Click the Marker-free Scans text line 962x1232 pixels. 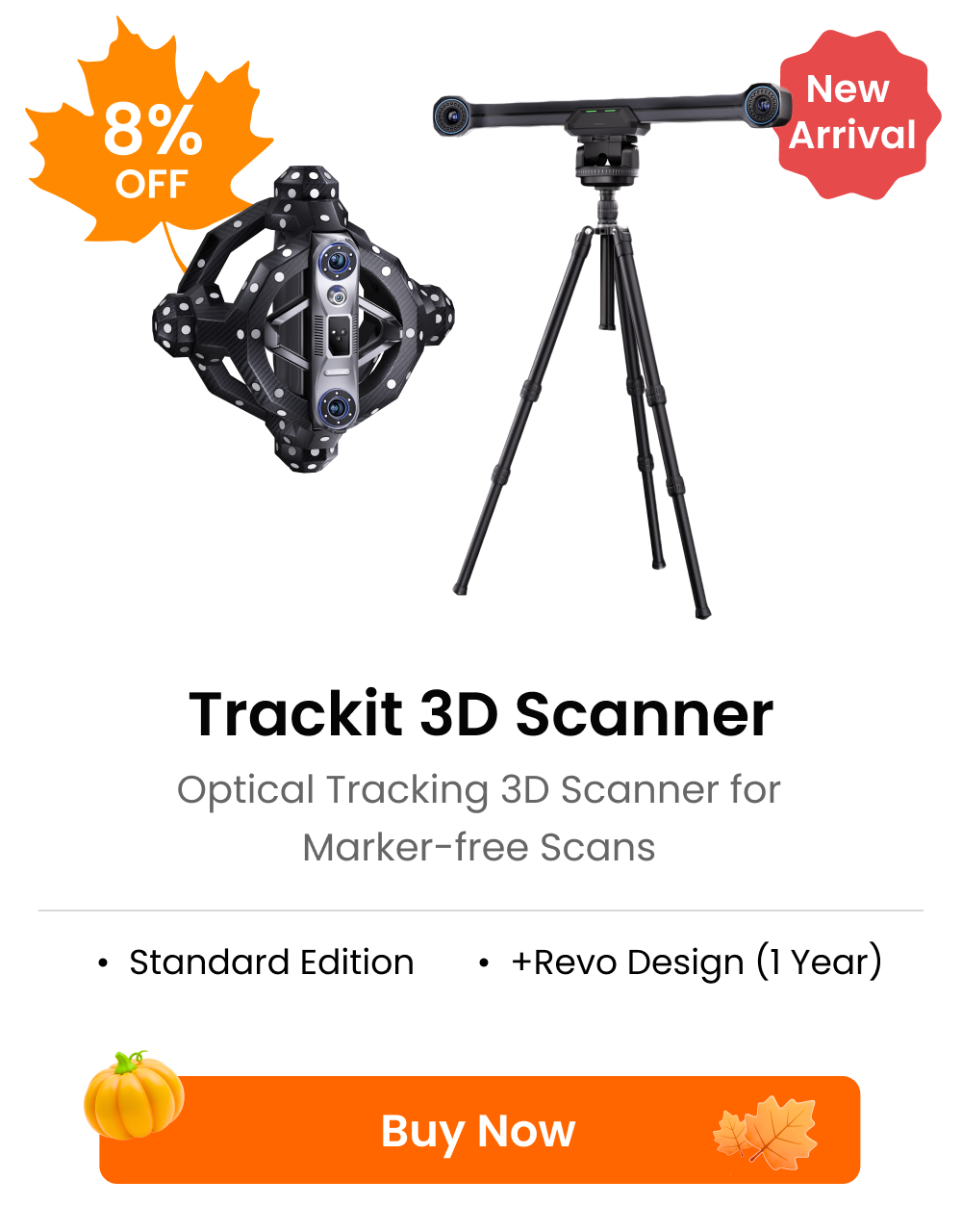(479, 848)
